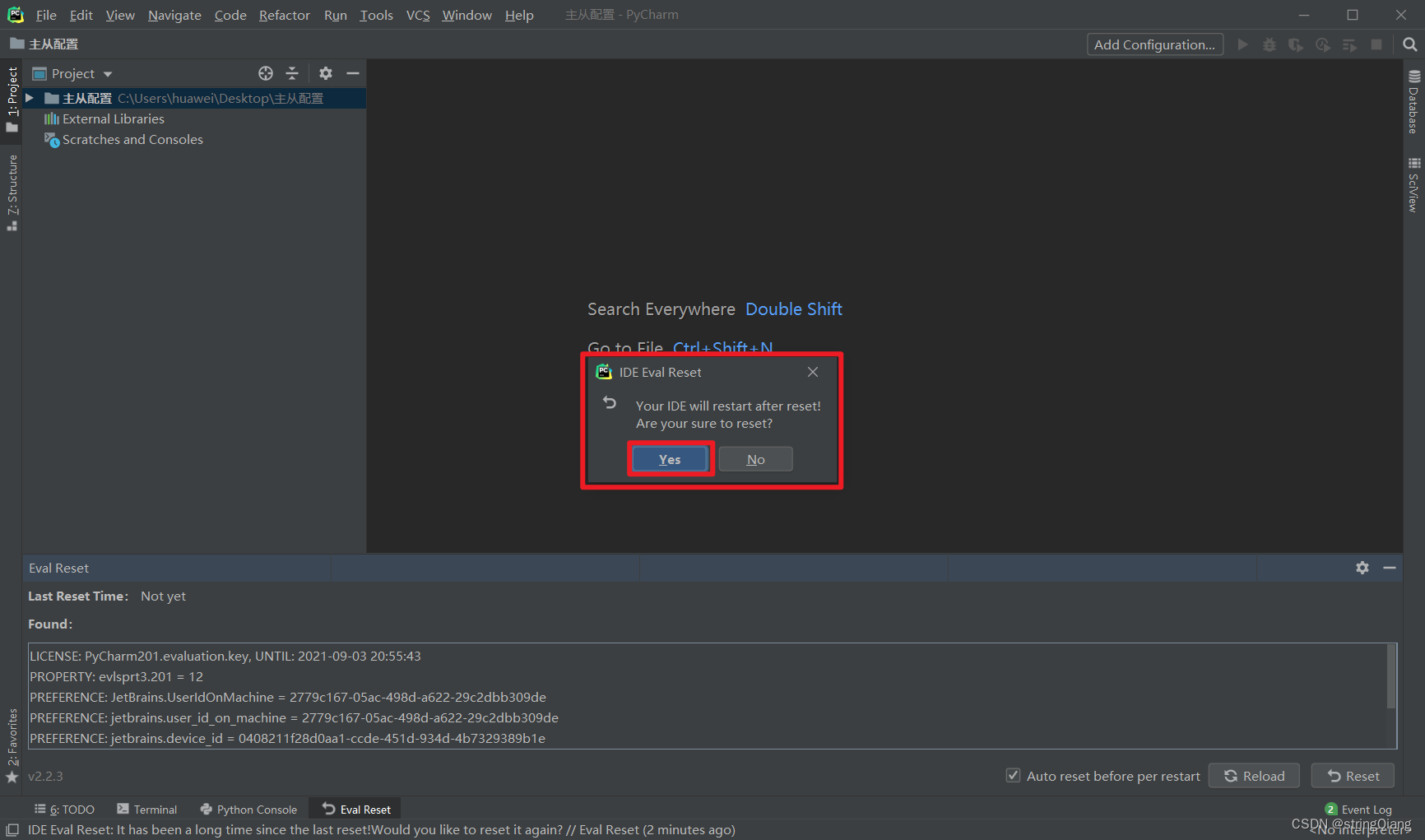1425x840 pixels.
Task: Click the Run triangle icon in toolbar
Action: (x=1243, y=44)
